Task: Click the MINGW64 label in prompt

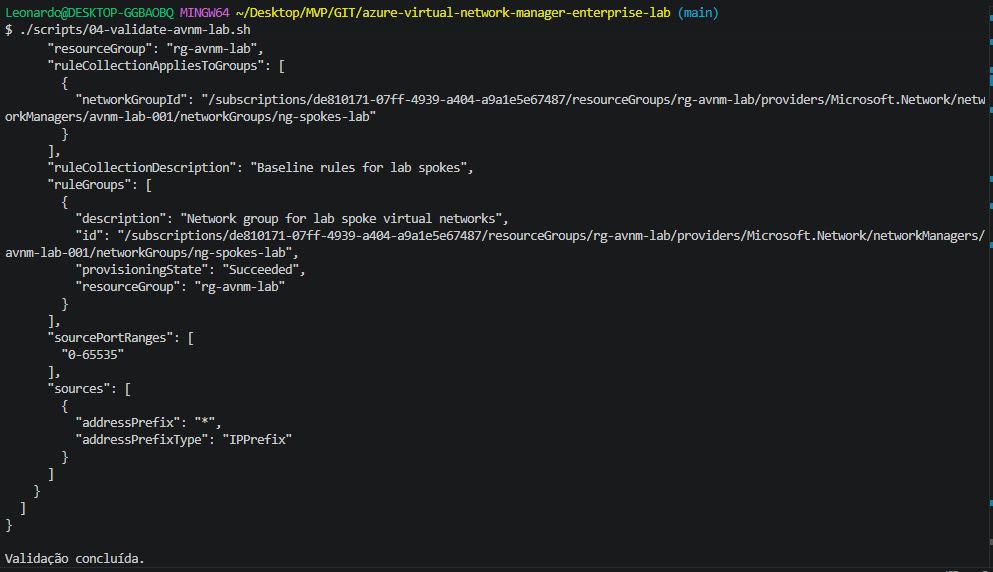Action: coord(205,13)
